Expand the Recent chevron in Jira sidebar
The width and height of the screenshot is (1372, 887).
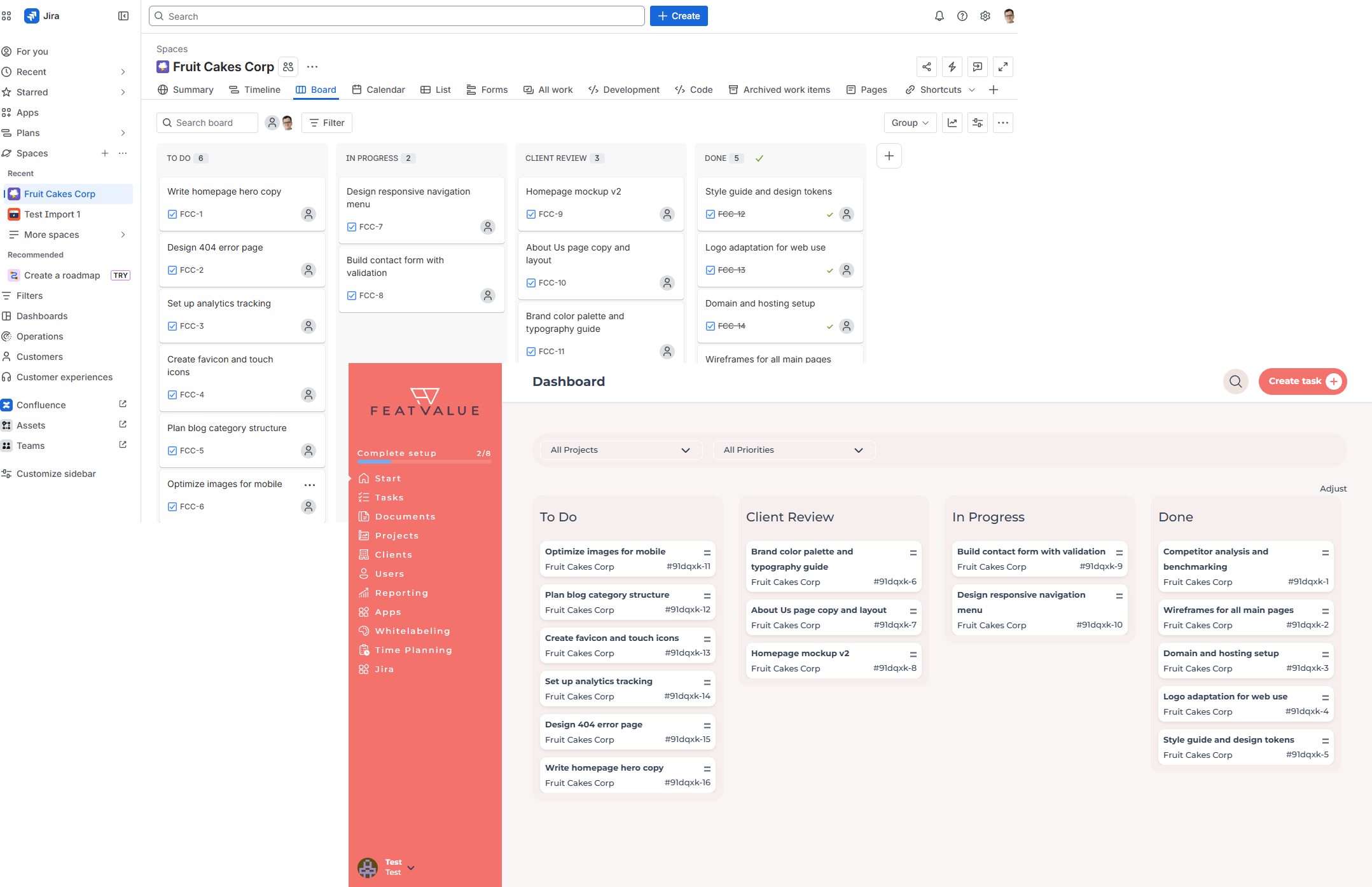coord(123,72)
